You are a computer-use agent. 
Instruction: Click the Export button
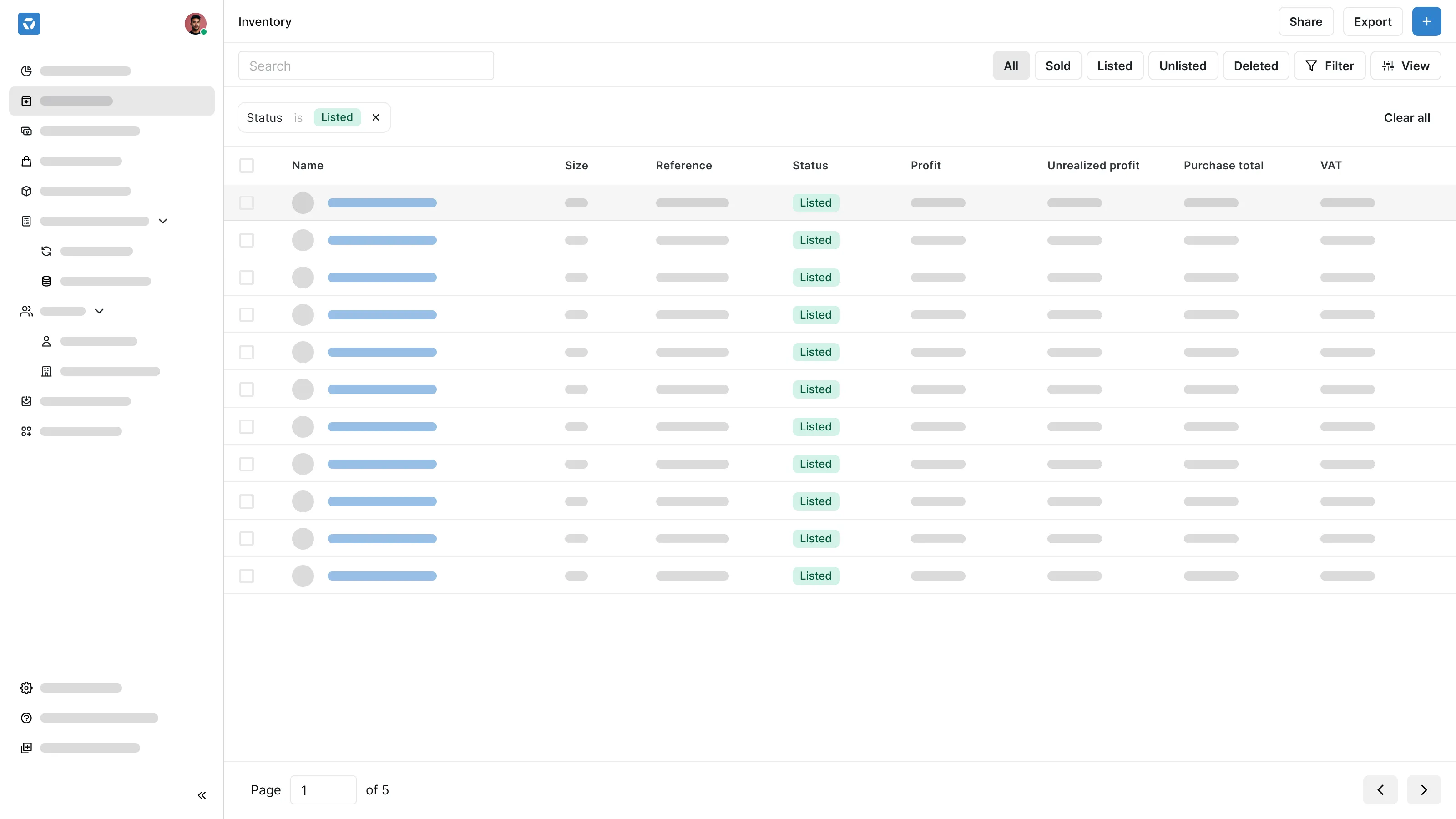pos(1373,21)
